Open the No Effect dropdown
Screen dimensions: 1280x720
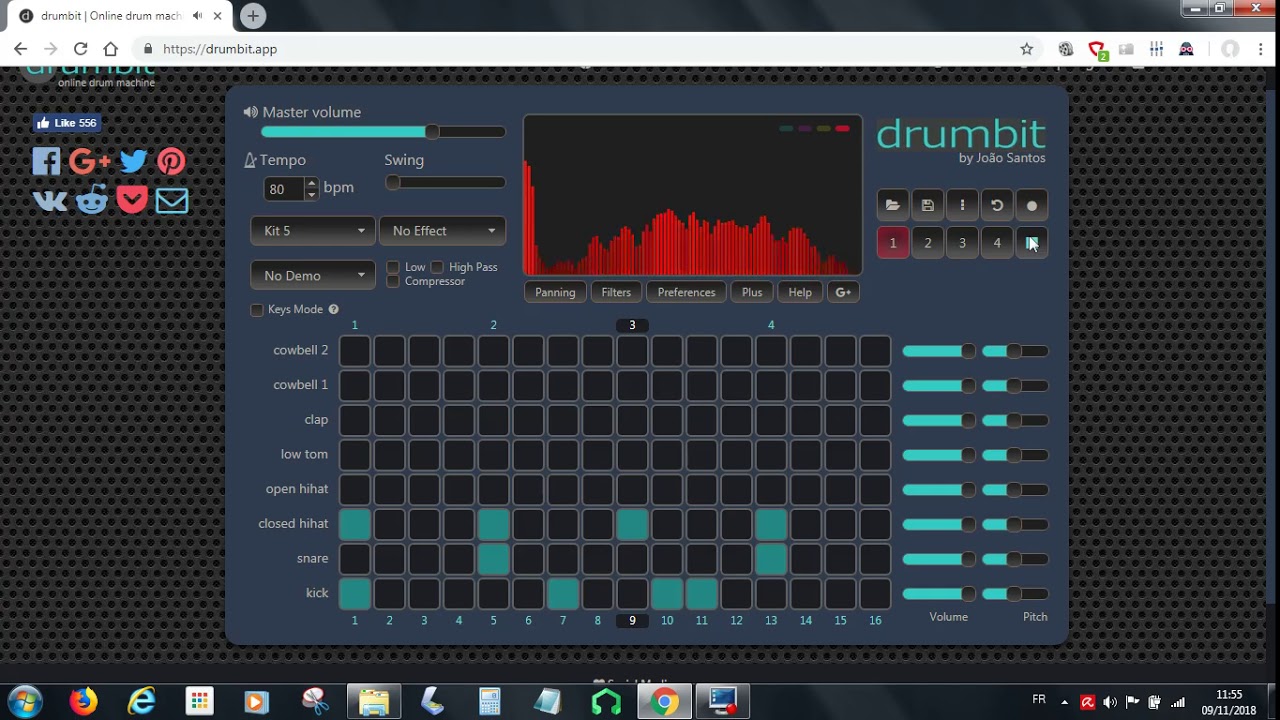(x=442, y=231)
